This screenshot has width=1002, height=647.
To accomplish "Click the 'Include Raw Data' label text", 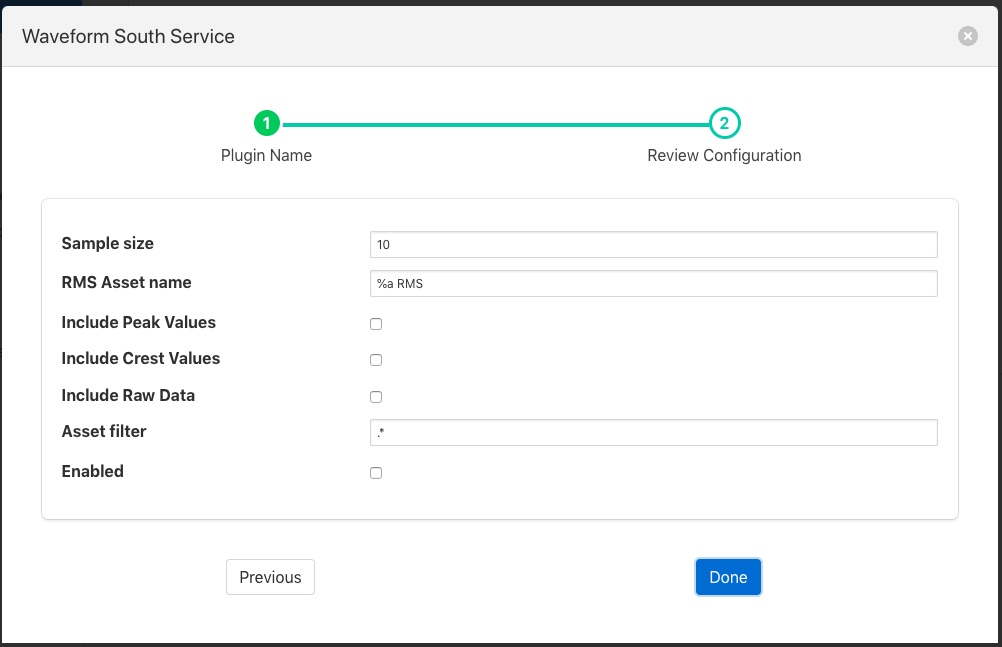I will pos(128,395).
